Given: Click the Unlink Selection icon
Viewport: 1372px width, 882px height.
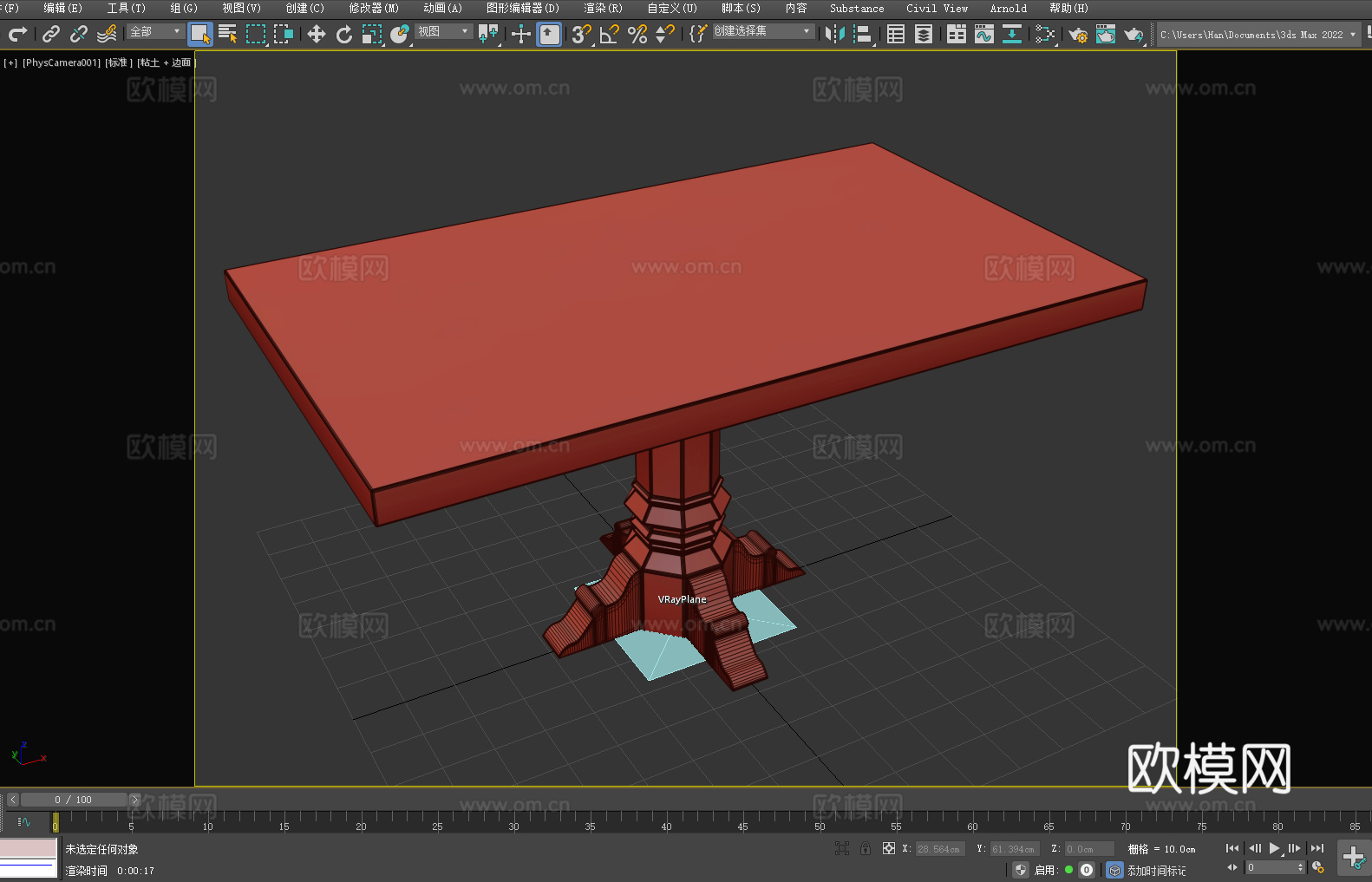Looking at the screenshot, I should pos(79,35).
